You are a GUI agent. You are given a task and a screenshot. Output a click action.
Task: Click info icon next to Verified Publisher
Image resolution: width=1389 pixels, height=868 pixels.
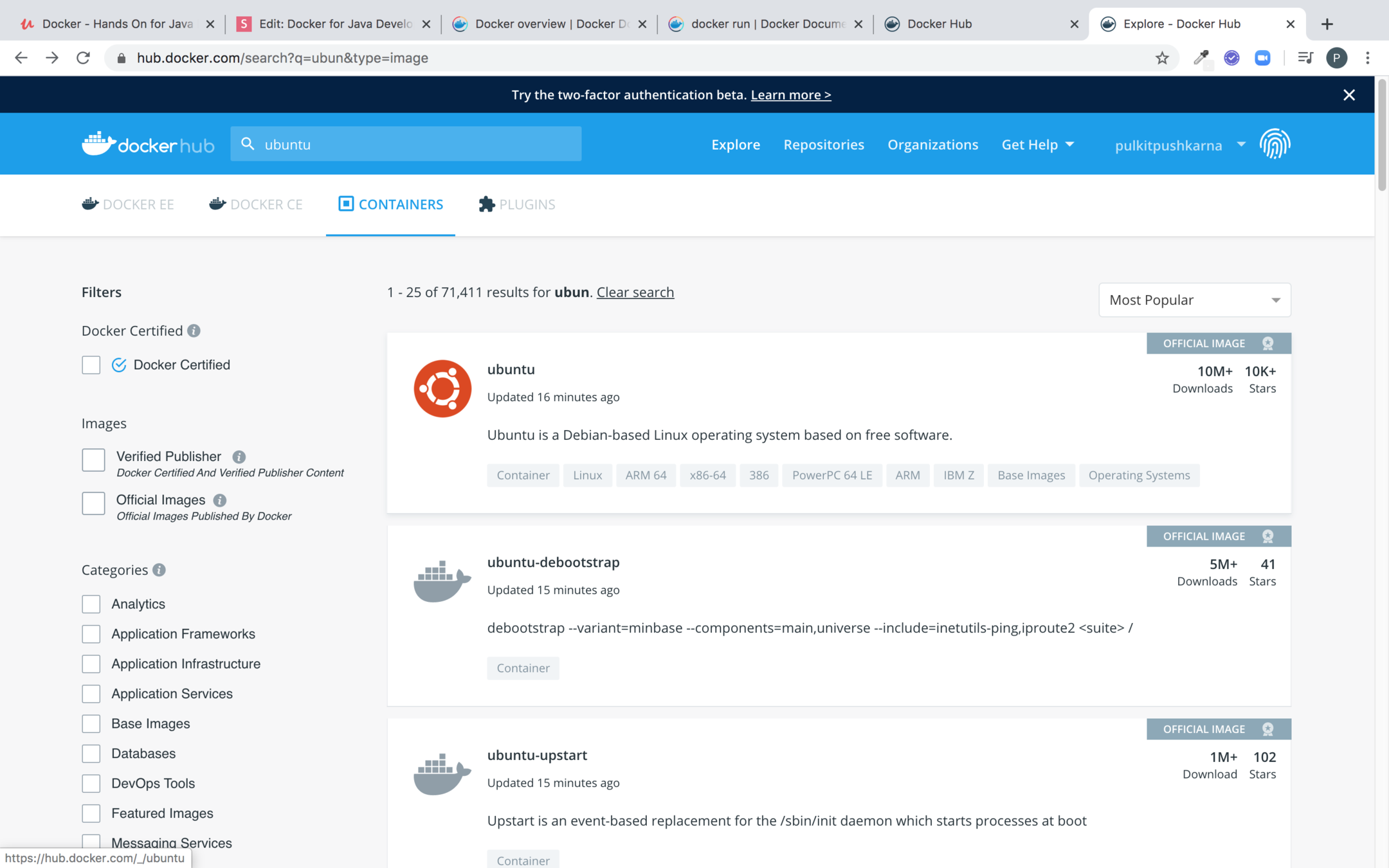click(239, 457)
